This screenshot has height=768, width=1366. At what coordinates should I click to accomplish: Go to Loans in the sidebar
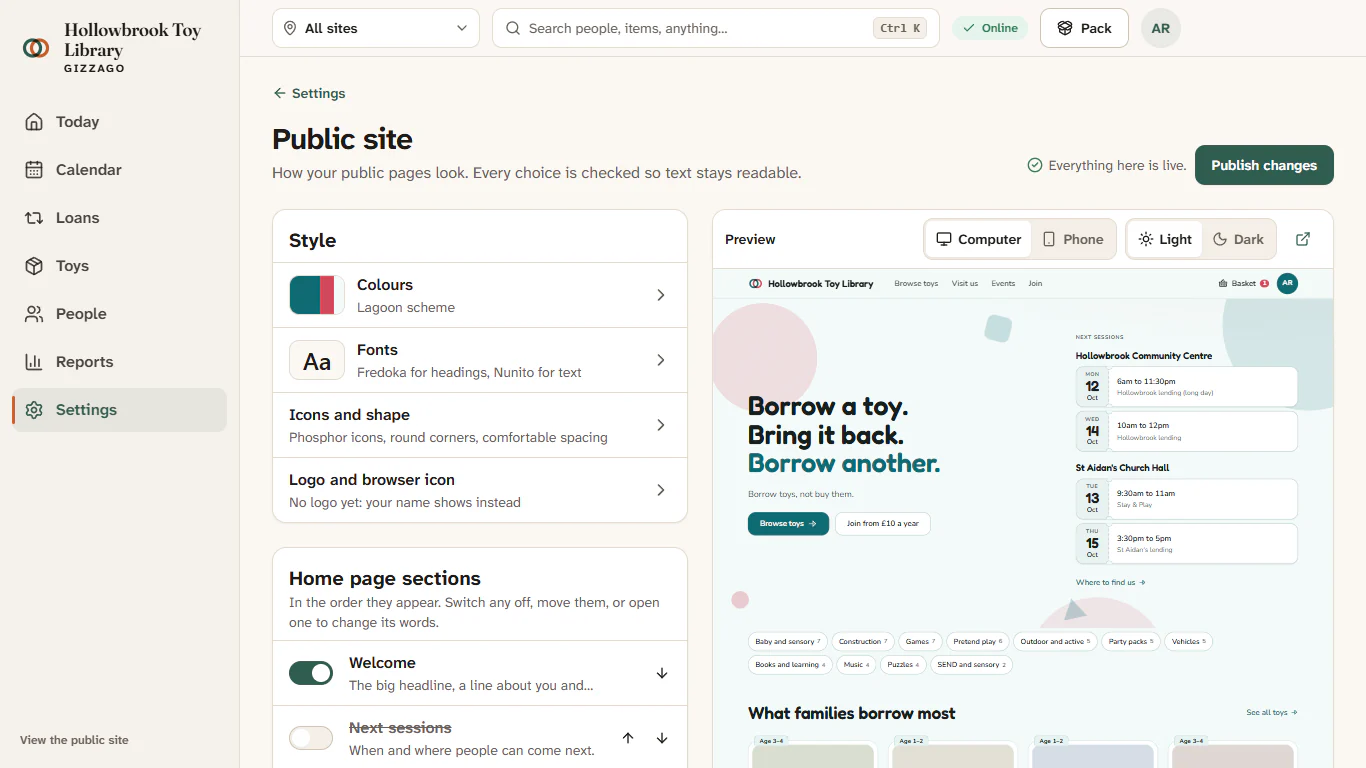tap(120, 218)
